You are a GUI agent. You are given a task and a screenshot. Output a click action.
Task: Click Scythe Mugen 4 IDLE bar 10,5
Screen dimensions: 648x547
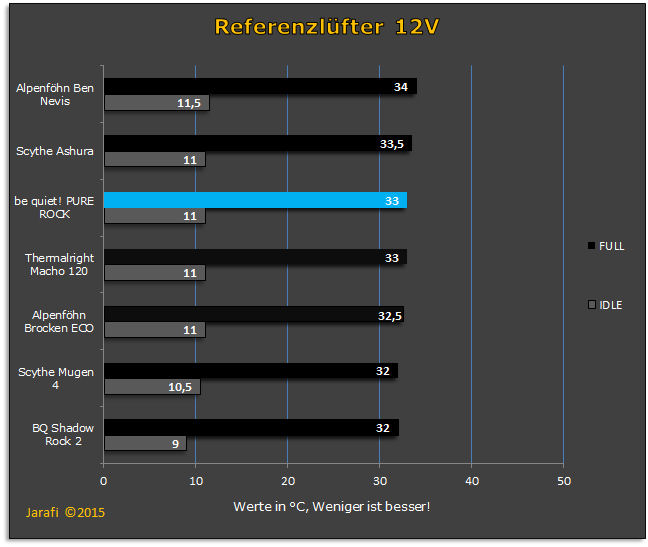pyautogui.click(x=152, y=387)
